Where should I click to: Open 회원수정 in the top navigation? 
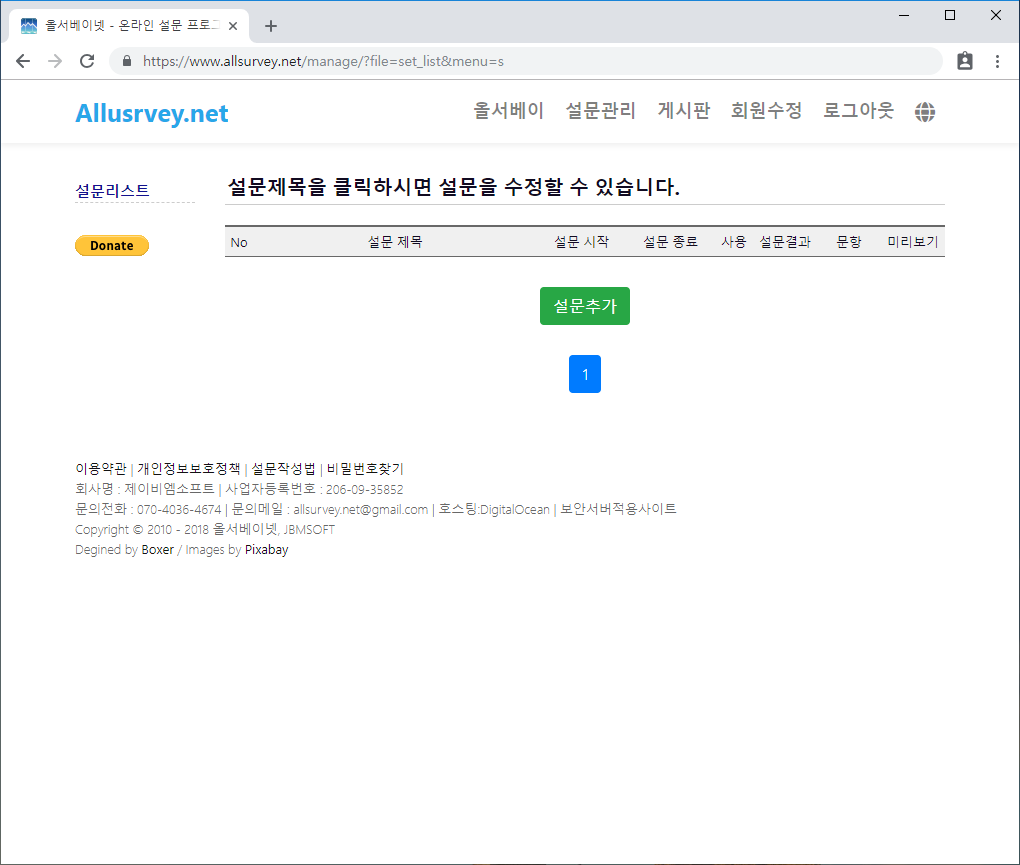click(766, 111)
